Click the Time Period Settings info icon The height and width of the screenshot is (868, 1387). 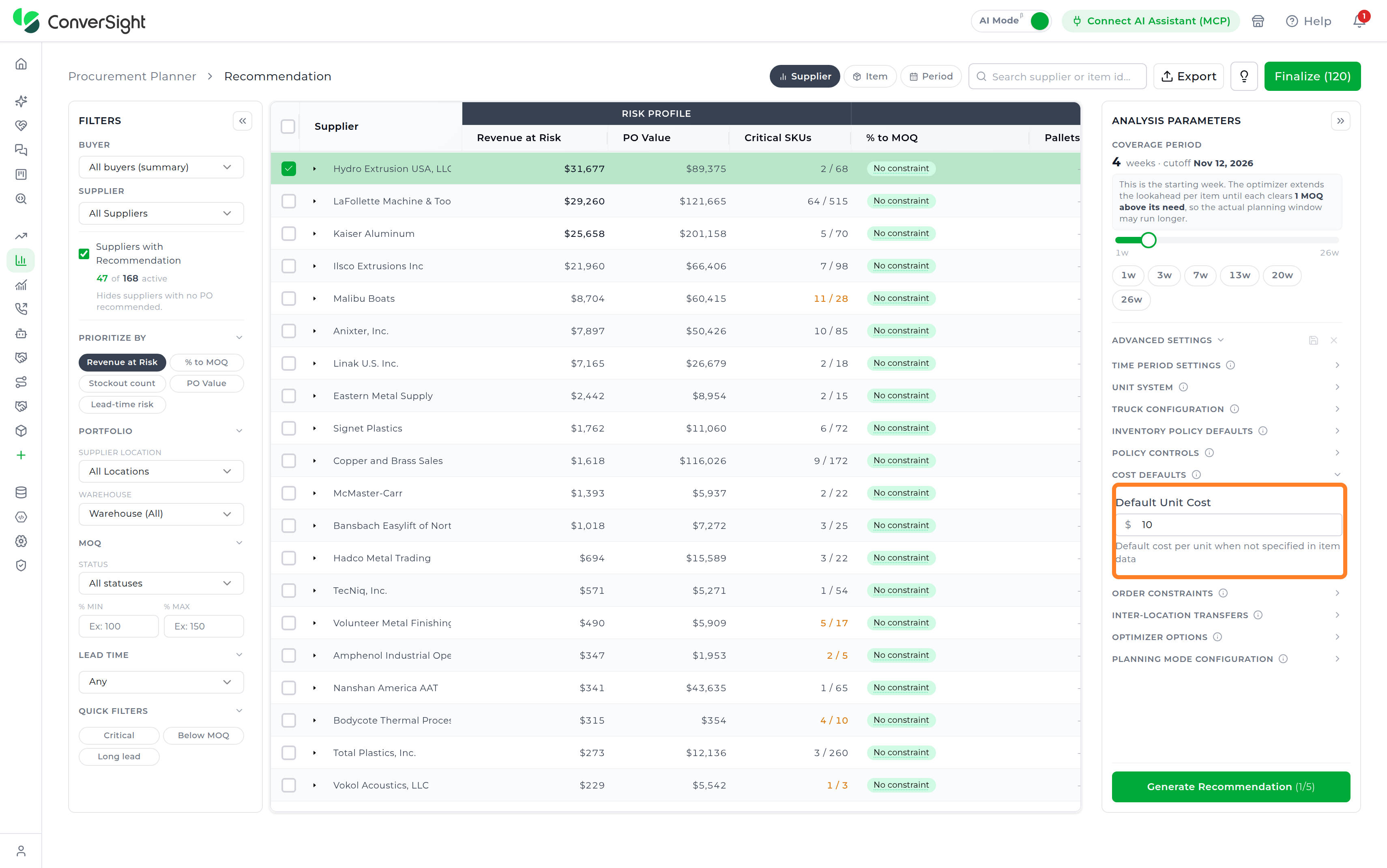click(x=1230, y=365)
